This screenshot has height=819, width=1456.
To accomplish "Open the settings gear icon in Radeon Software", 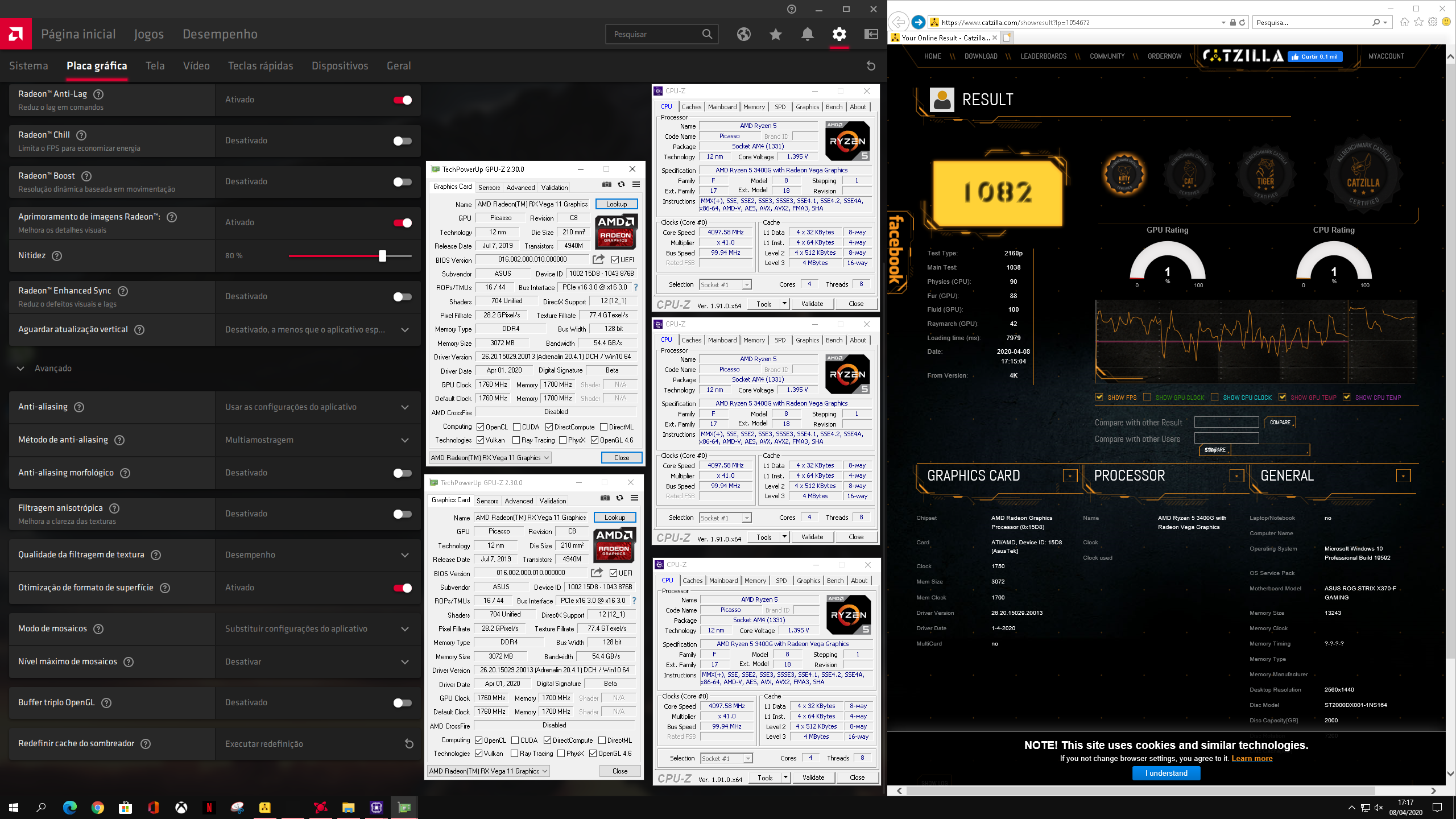I will [x=839, y=34].
